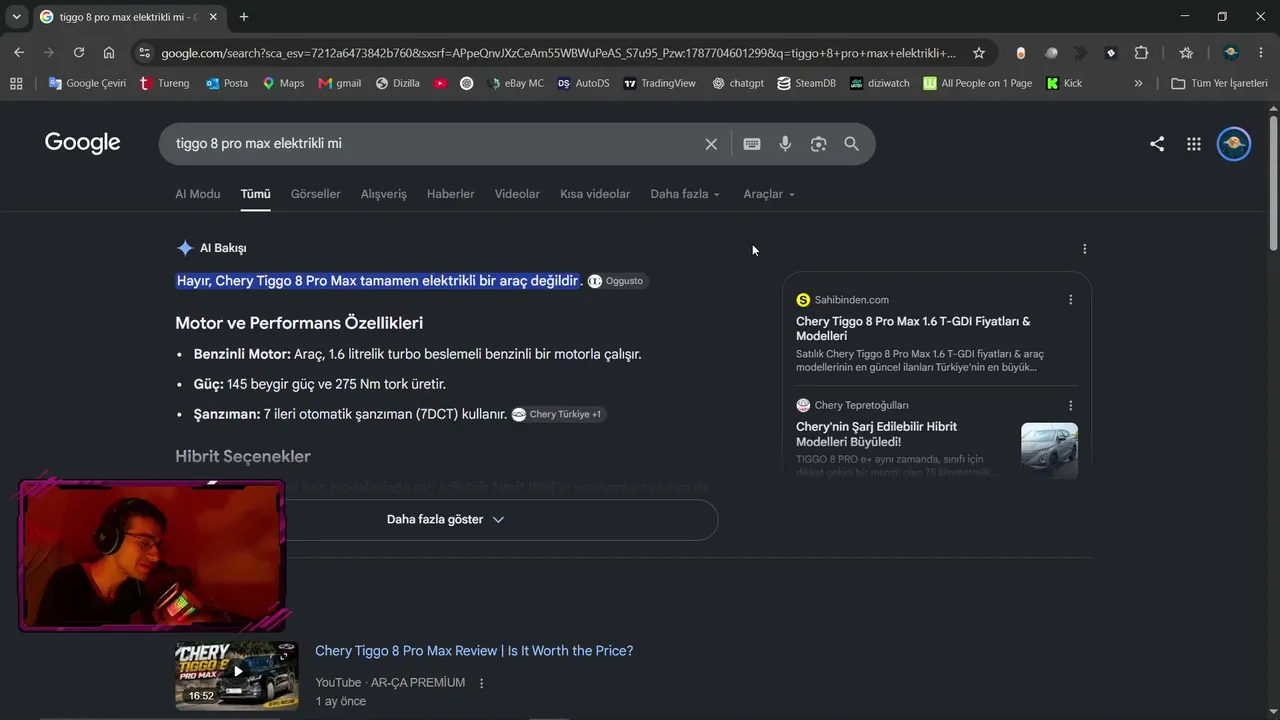Viewport: 1280px width, 720px height.
Task: Open the Dizilla bookmark
Action: click(397, 84)
